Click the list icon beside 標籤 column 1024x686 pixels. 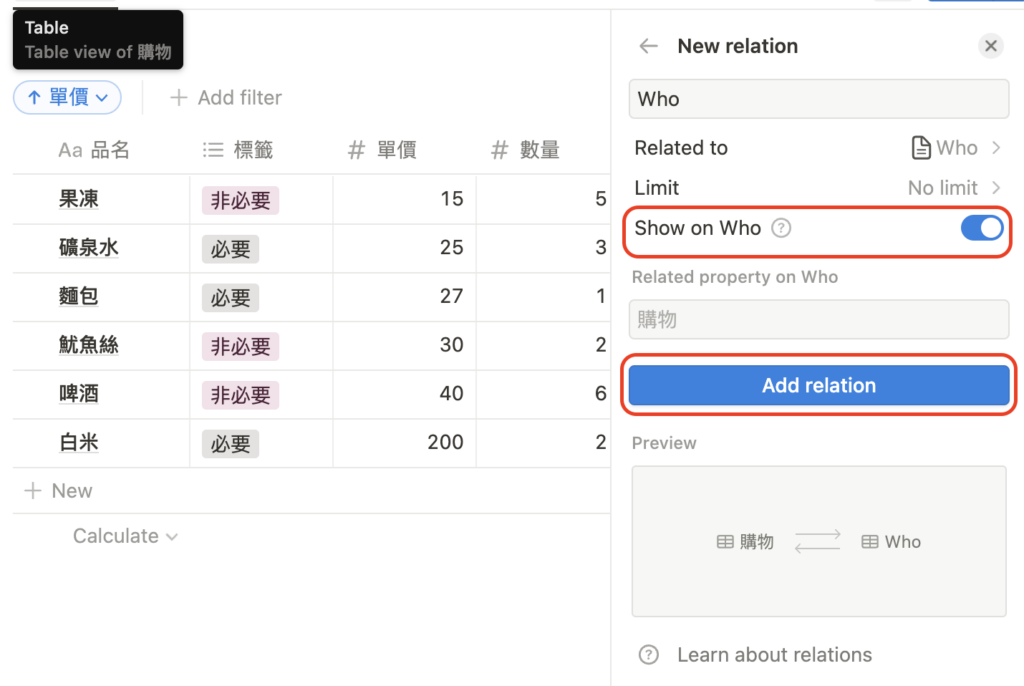[x=212, y=150]
